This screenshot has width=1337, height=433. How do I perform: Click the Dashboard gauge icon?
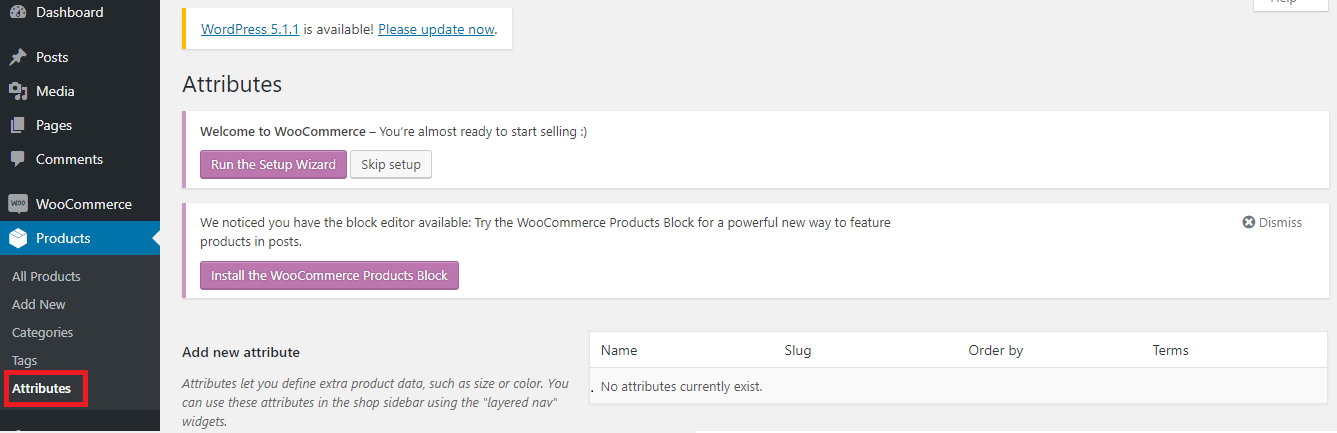(x=18, y=12)
